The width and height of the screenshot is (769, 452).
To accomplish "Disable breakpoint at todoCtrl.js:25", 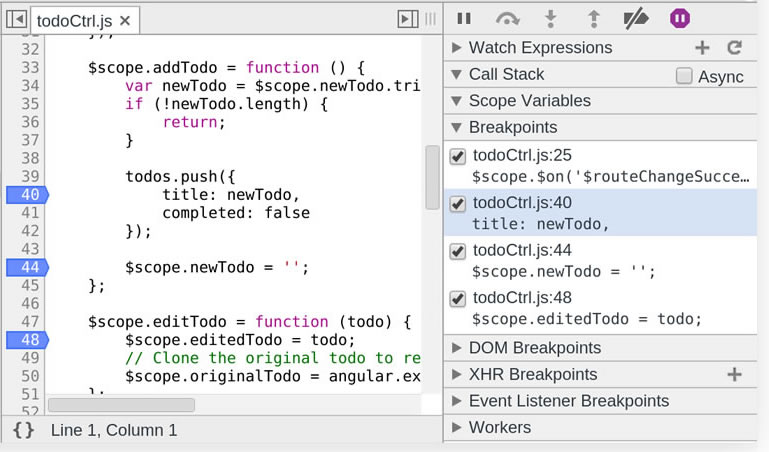I will 458,156.
